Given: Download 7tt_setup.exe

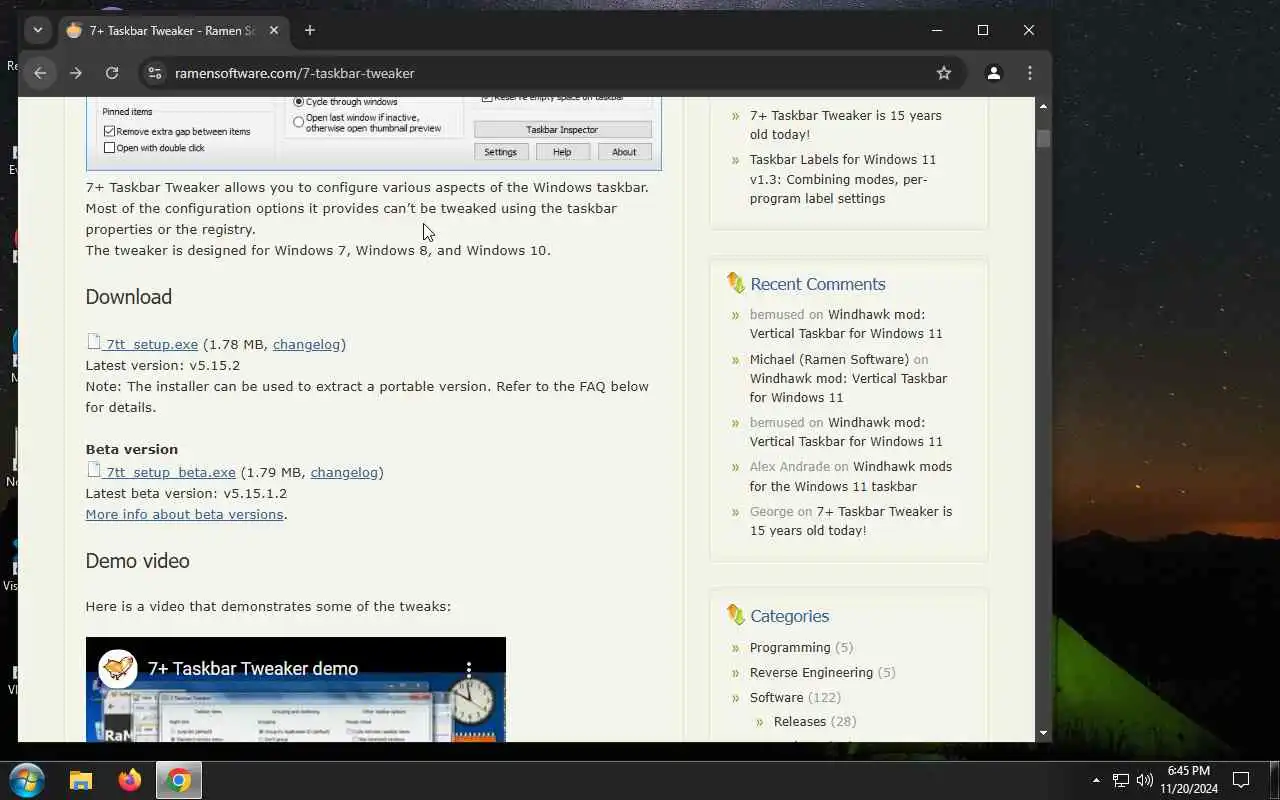Looking at the screenshot, I should click(x=152, y=344).
